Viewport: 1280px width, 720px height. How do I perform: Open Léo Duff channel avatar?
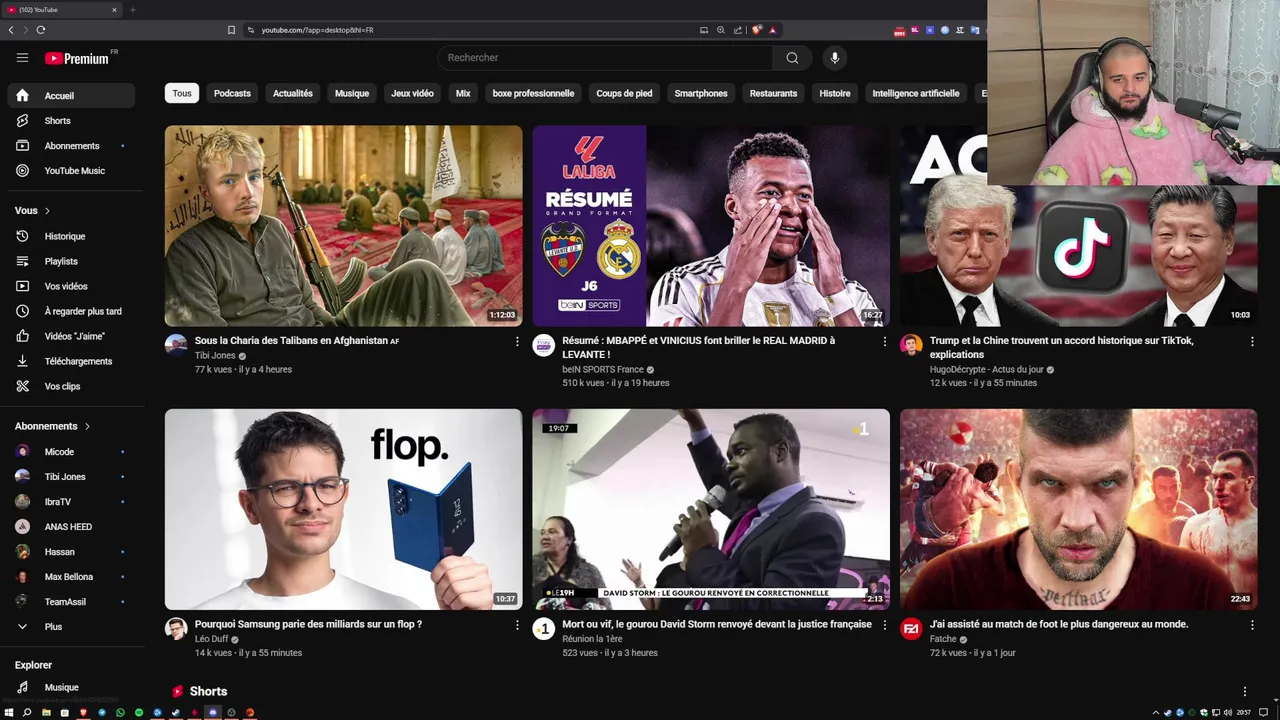(x=176, y=629)
